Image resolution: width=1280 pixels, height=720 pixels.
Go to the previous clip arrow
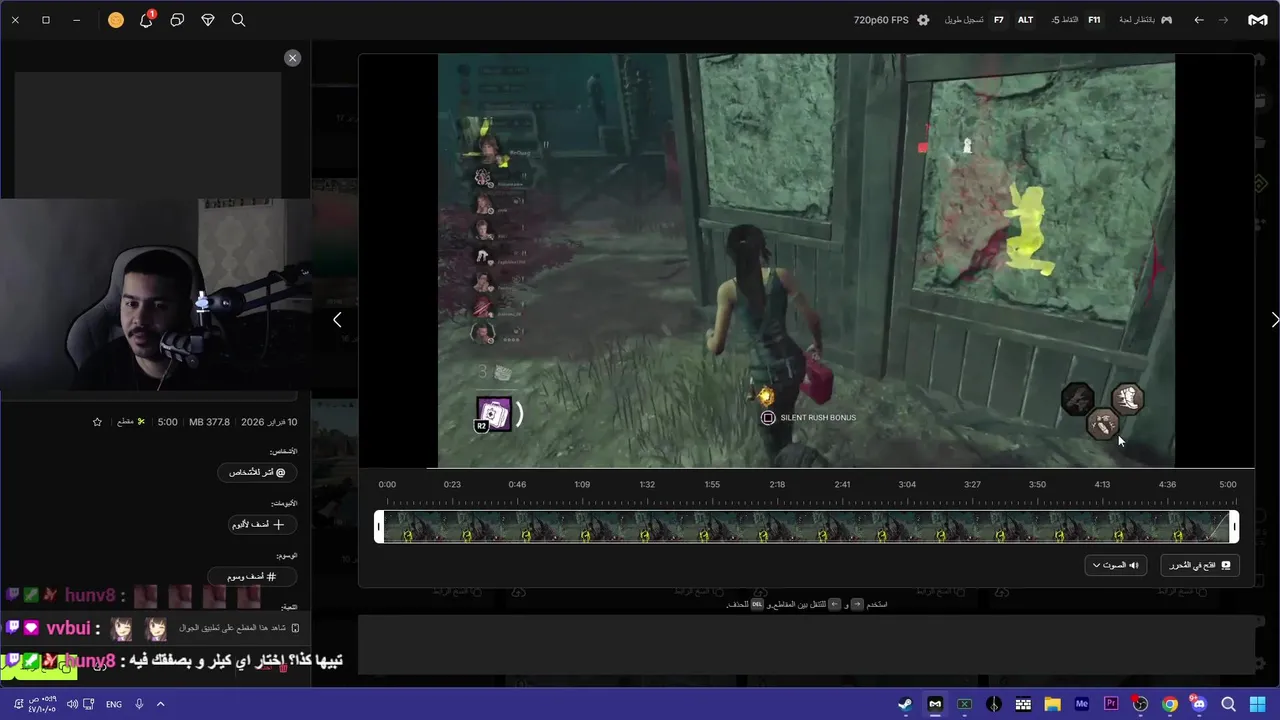pos(337,320)
